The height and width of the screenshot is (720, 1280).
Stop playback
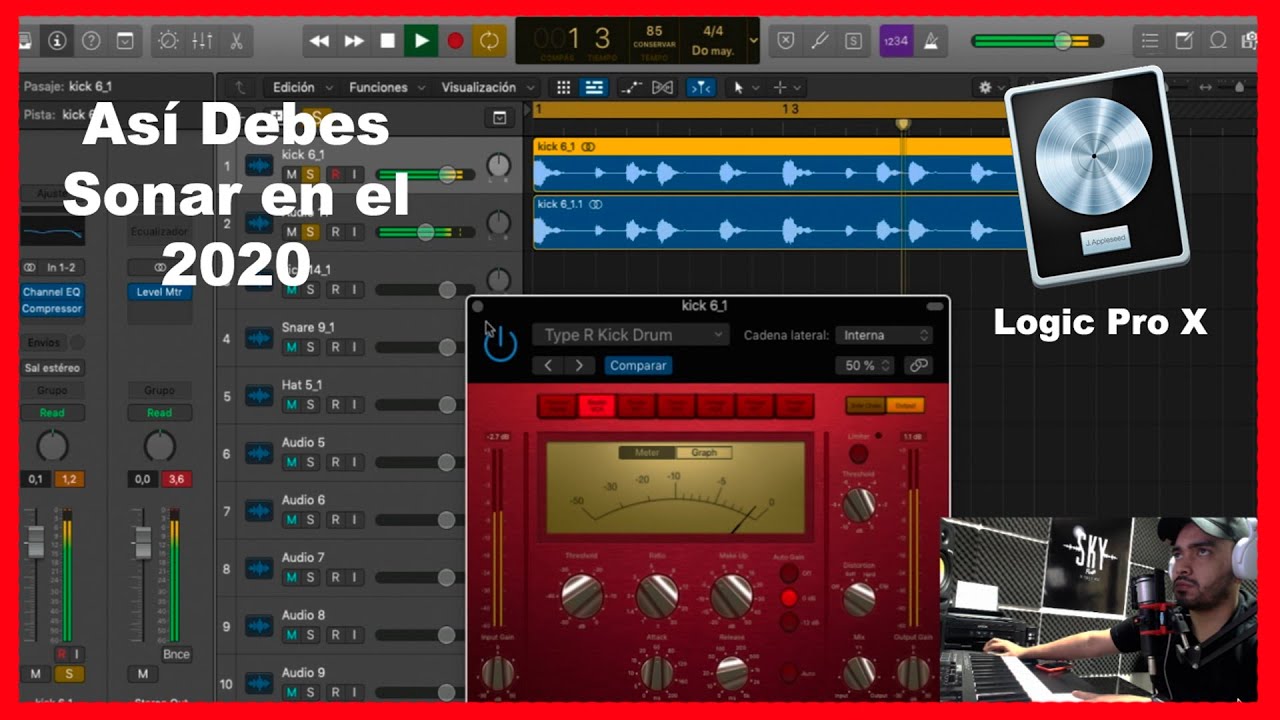(x=388, y=41)
